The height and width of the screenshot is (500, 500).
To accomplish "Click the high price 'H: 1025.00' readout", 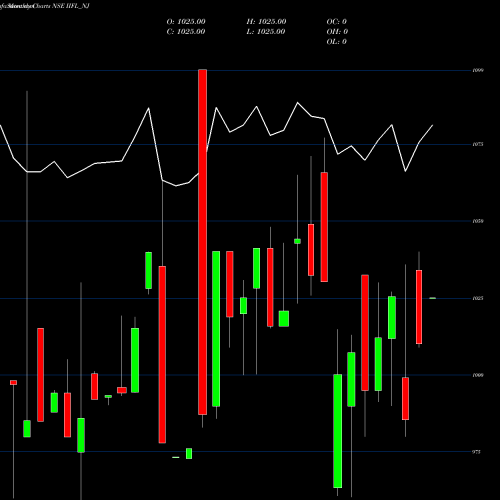I will coord(266,22).
